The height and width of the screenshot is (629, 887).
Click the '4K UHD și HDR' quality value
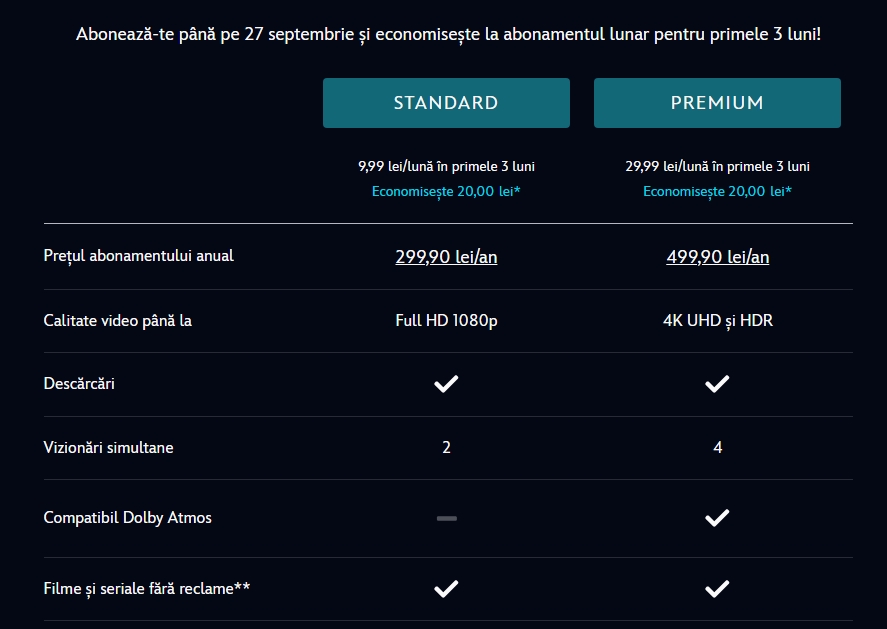pos(717,321)
